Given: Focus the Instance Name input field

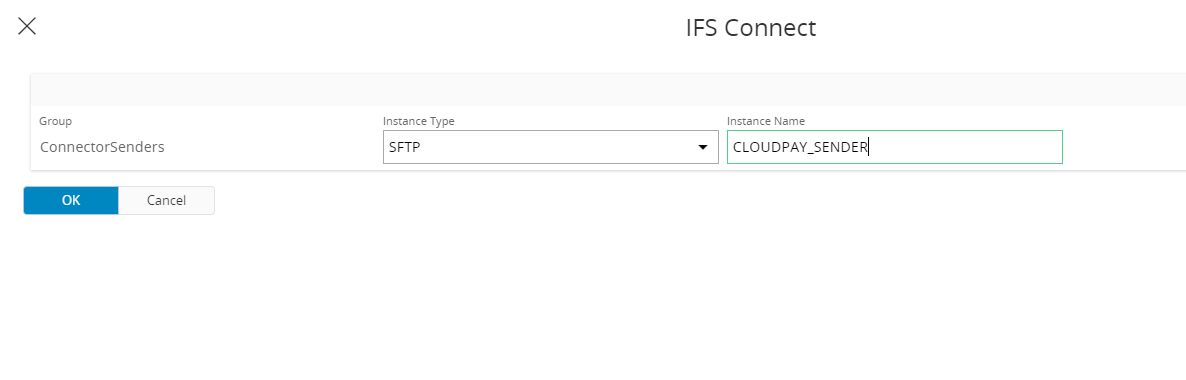Looking at the screenshot, I should coord(895,147).
